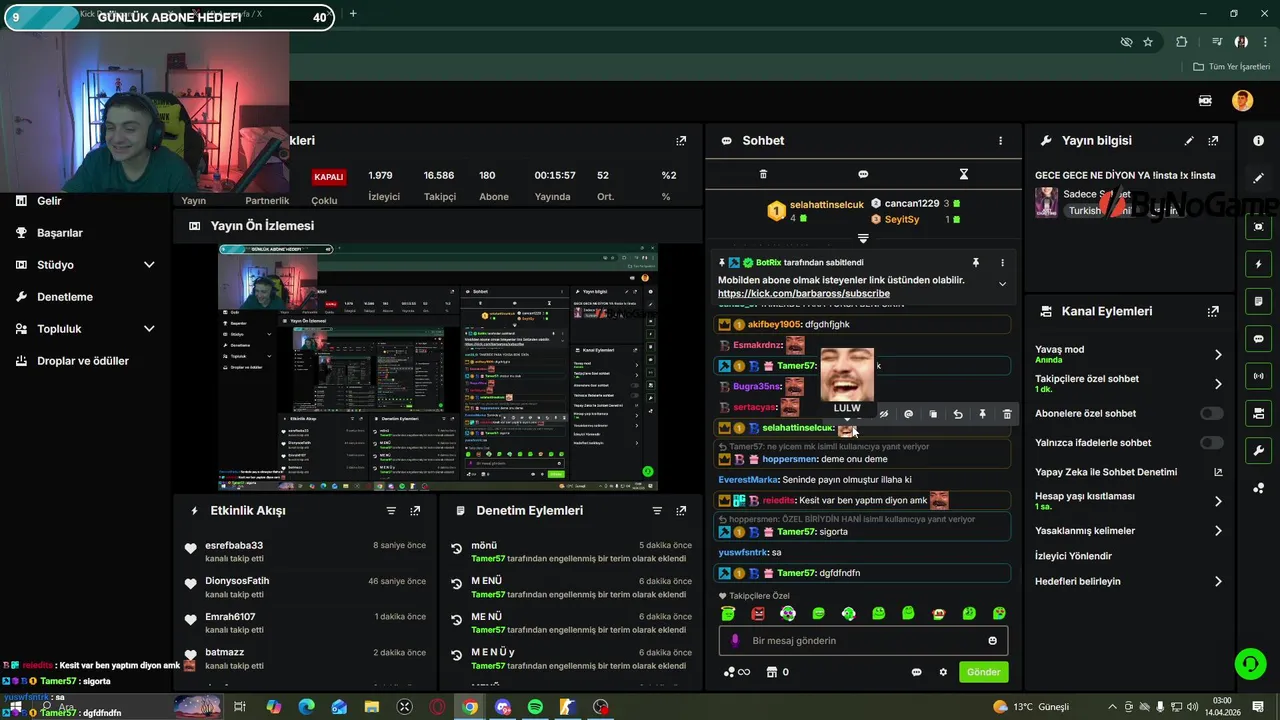The height and width of the screenshot is (720, 1280).
Task: Click the chat bubble icon beside settings gear
Action: (916, 672)
